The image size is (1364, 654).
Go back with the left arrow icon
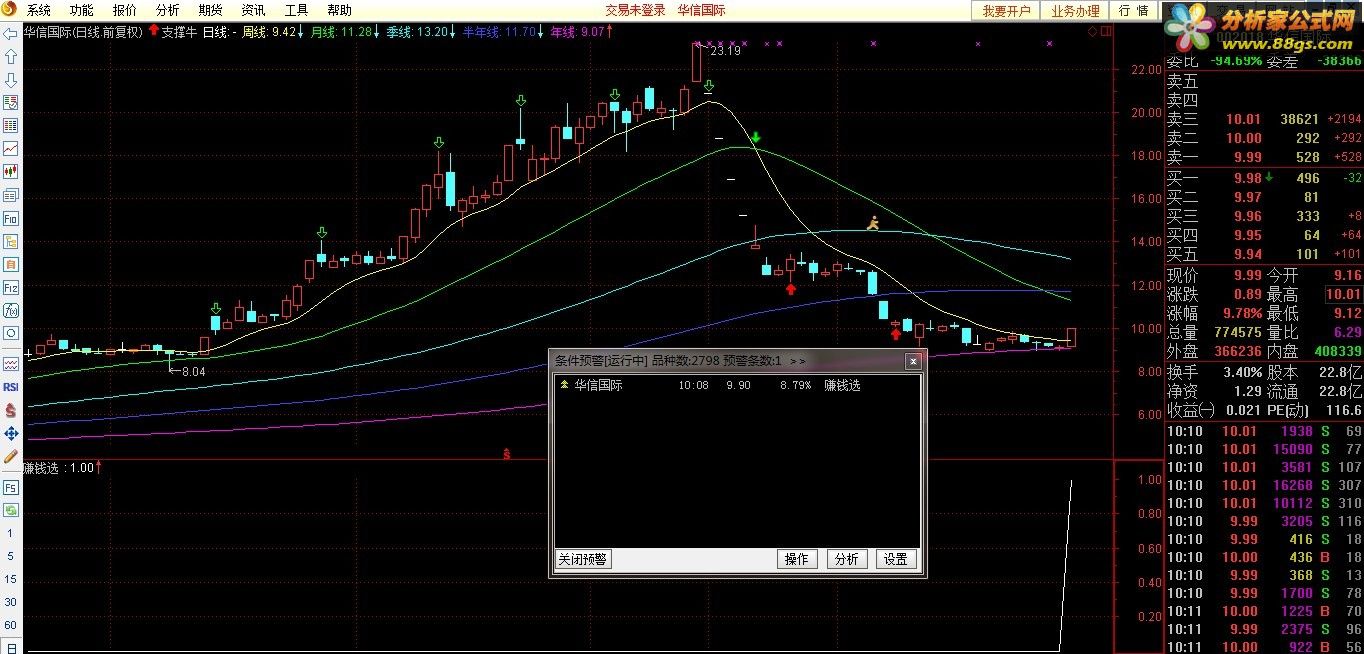pos(11,33)
